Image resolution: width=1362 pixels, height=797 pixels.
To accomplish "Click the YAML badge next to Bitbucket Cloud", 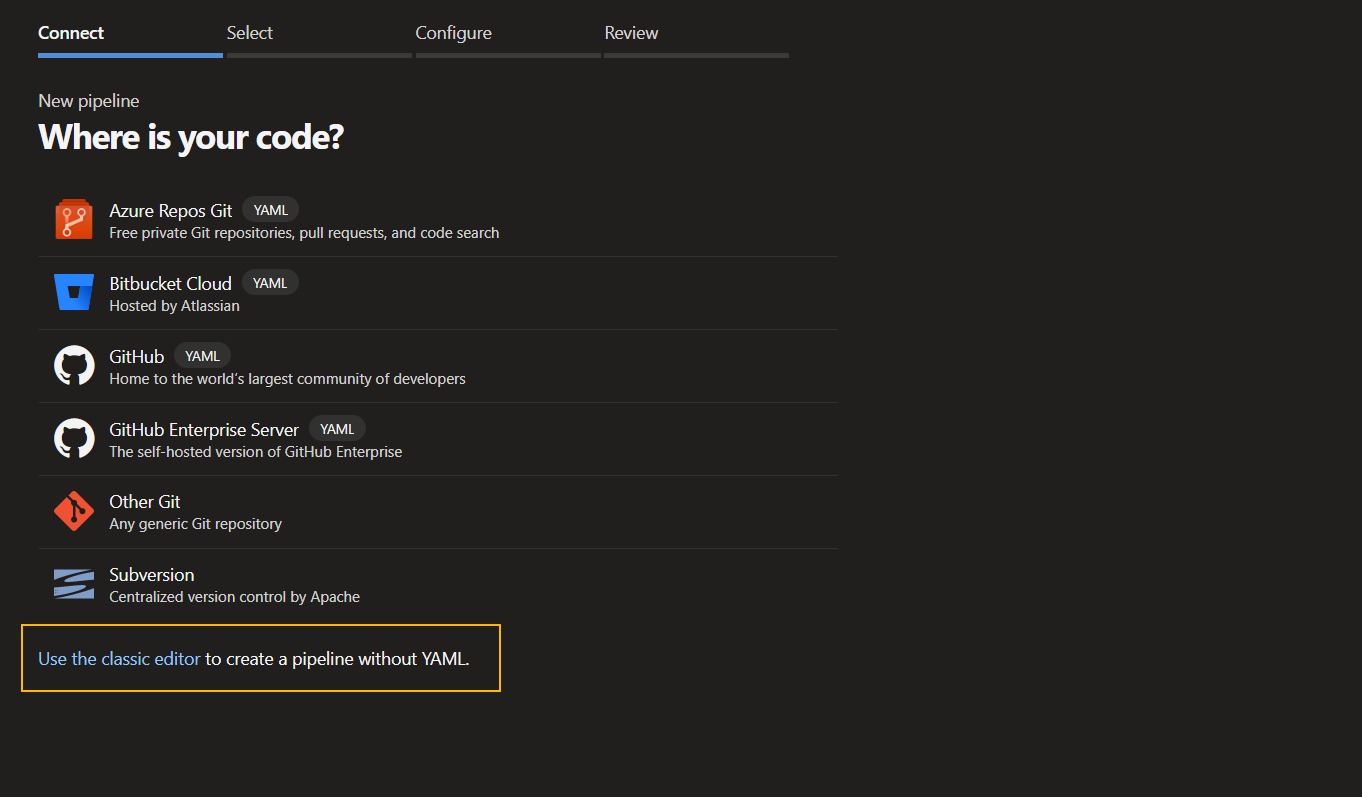I will [270, 283].
